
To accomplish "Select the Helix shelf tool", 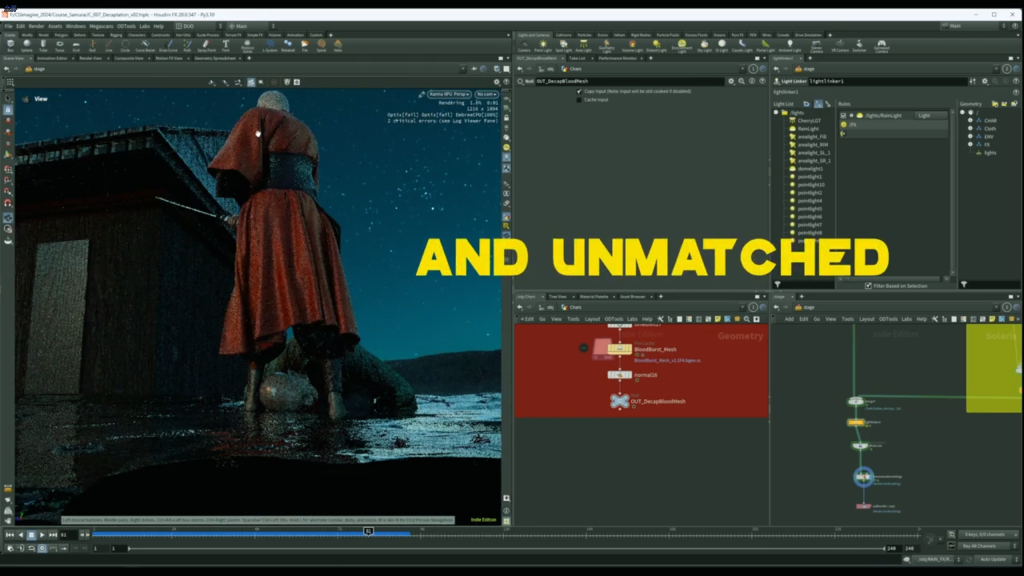I will click(338, 45).
